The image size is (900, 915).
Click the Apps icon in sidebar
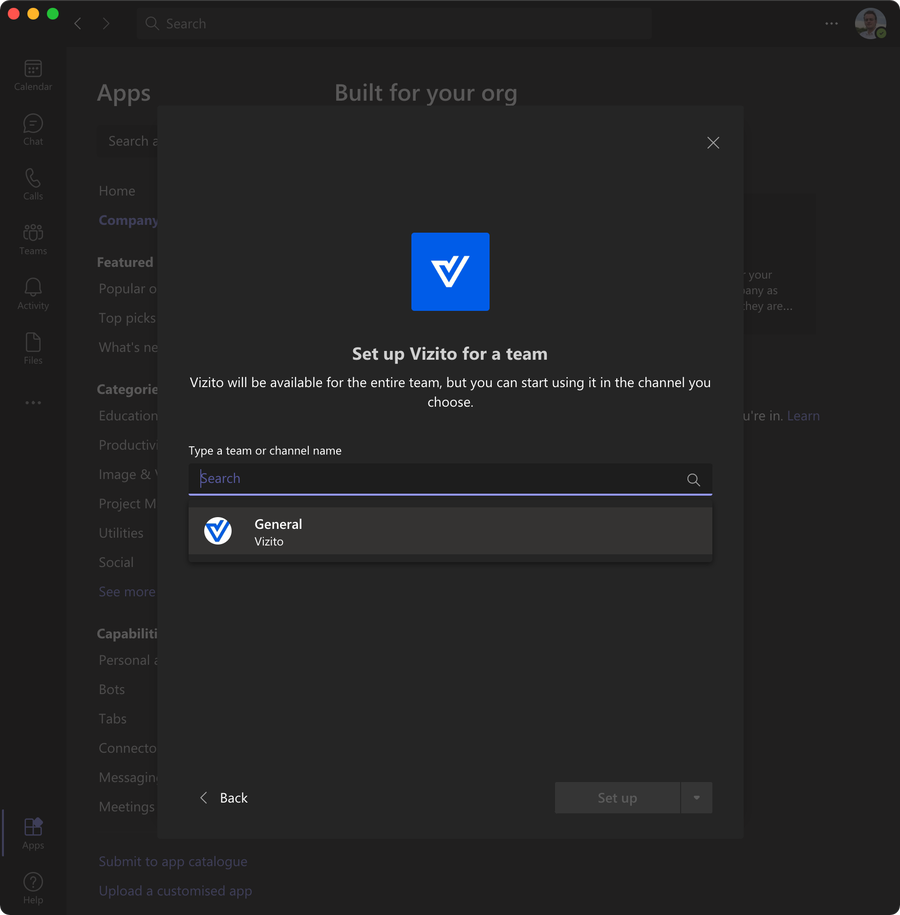[x=33, y=832]
